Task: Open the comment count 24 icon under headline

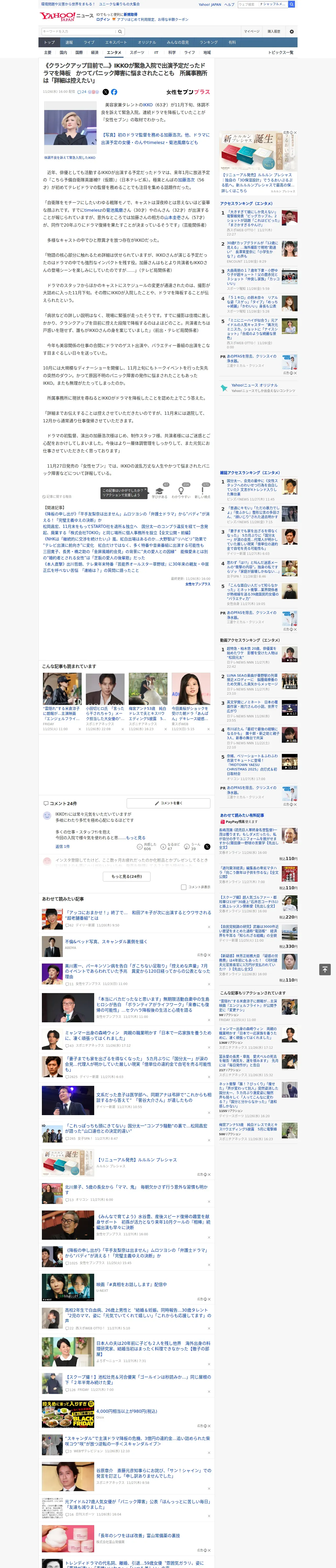Action: [x=82, y=92]
